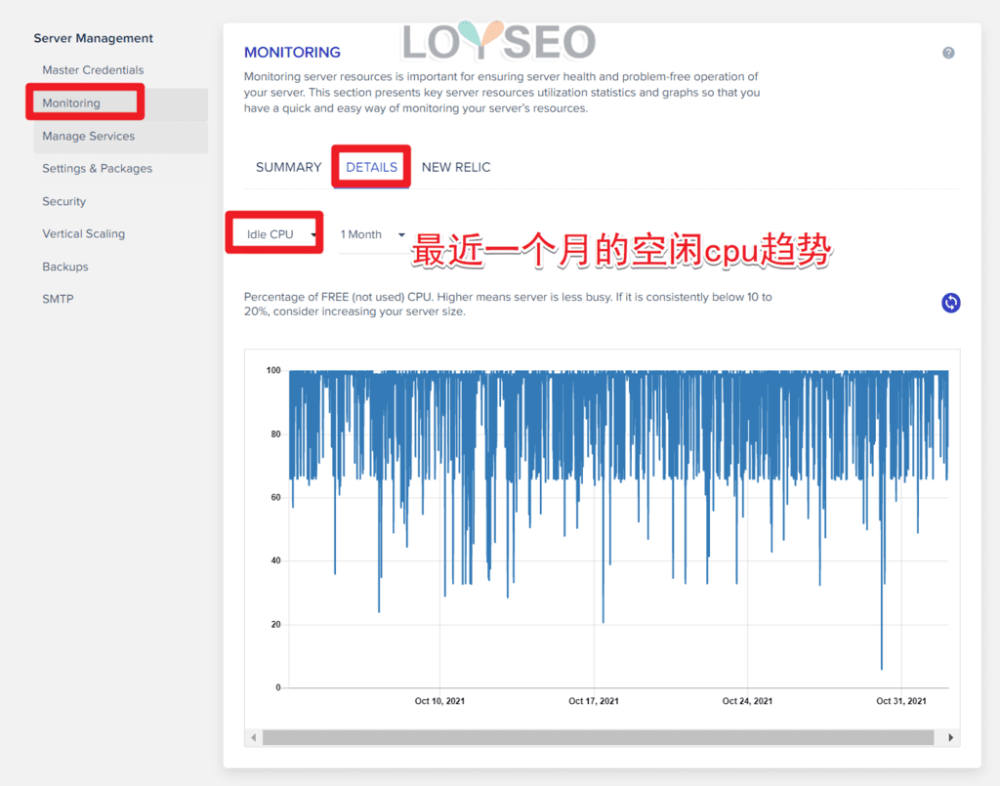Click the chart scrollbar right arrow
The height and width of the screenshot is (786, 1000).
(950, 738)
